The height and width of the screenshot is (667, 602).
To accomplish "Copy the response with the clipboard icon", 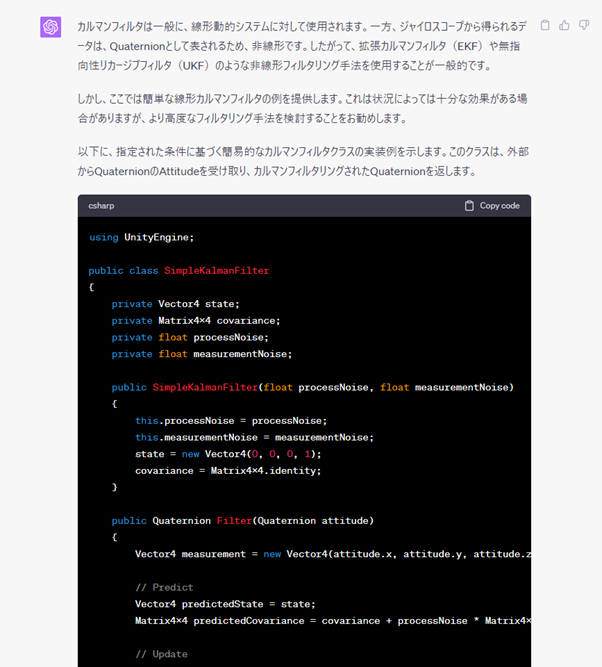I will coord(545,26).
